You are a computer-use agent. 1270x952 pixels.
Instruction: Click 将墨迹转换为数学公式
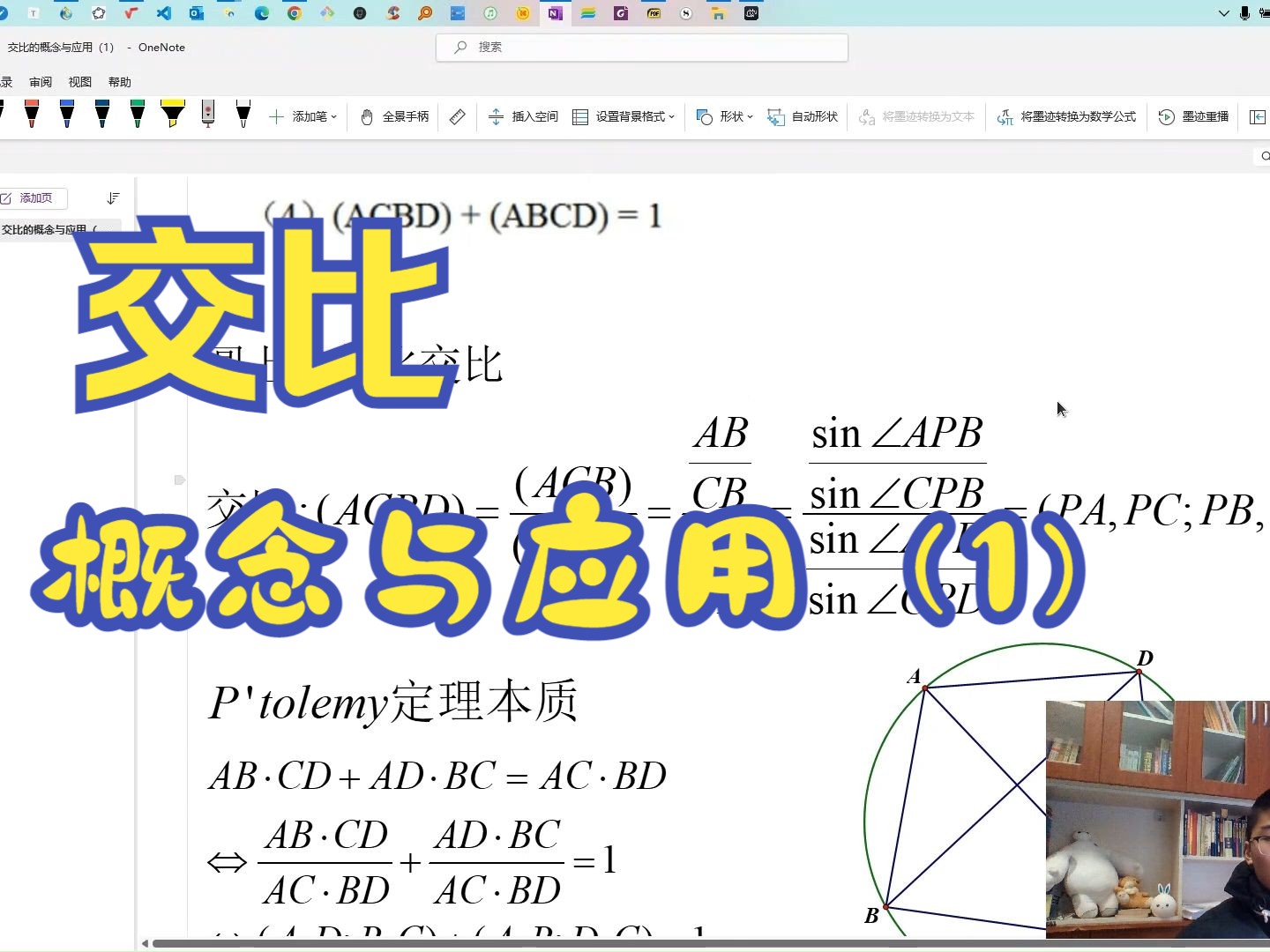click(1066, 116)
